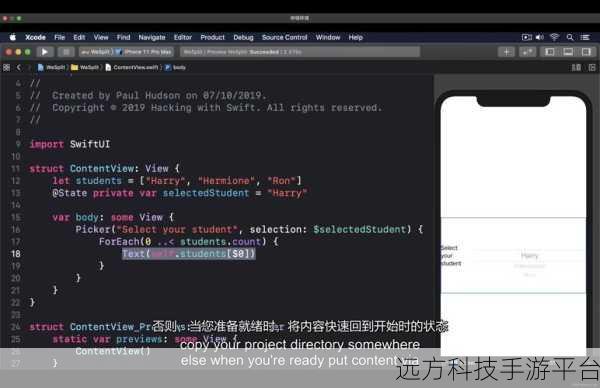Open the Help menu
Image resolution: width=600 pixels, height=388 pixels.
click(x=355, y=37)
